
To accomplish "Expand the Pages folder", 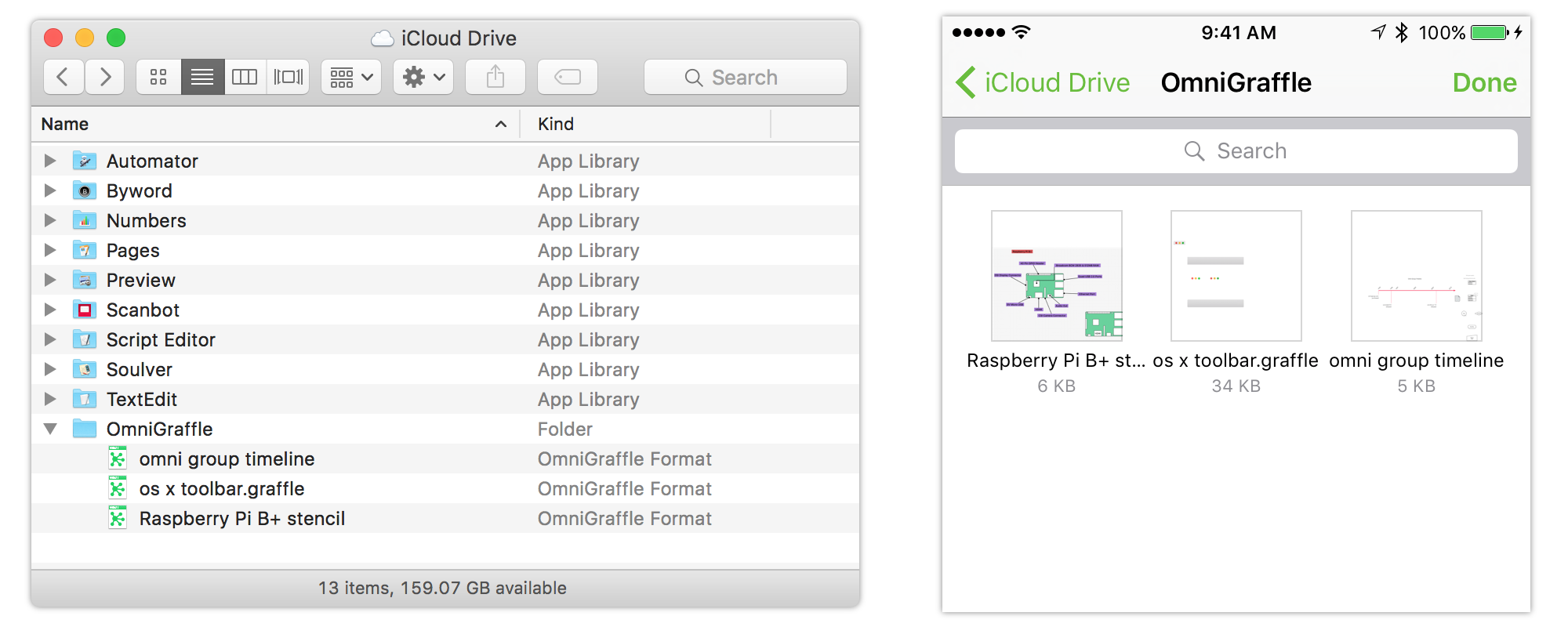I will click(50, 250).
